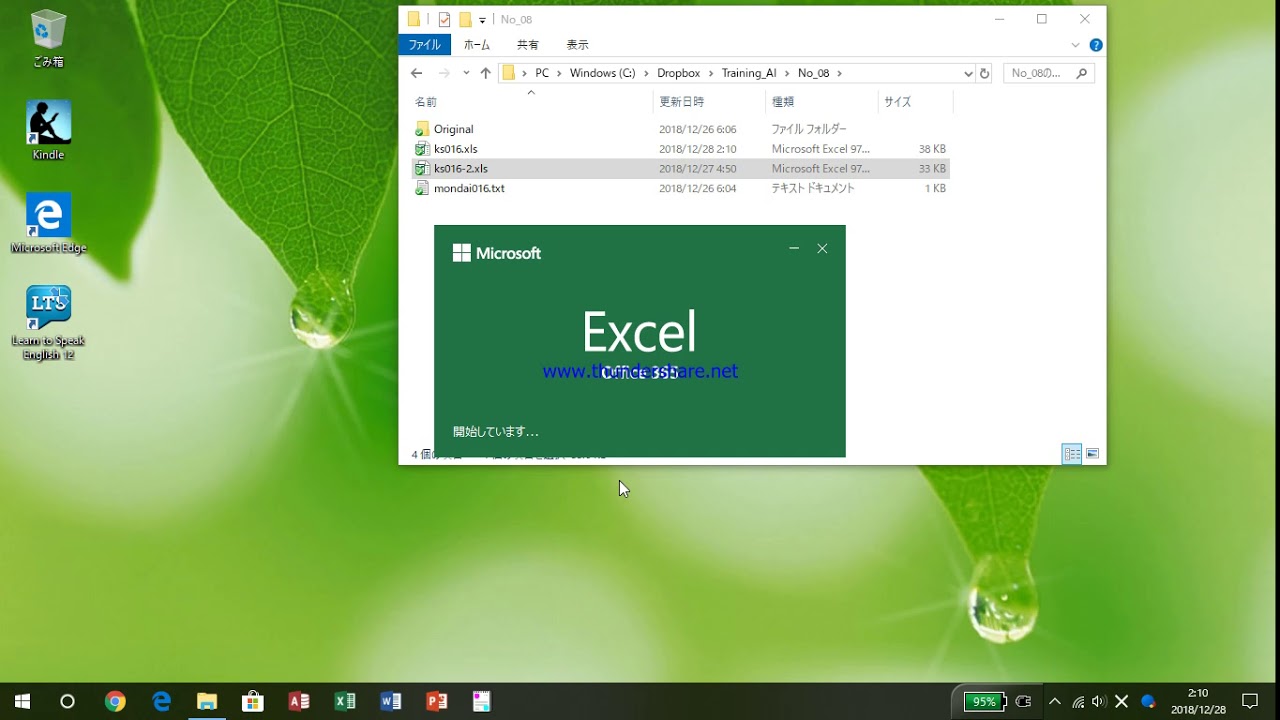Open Excel from the taskbar
The image size is (1280, 720).
345,701
